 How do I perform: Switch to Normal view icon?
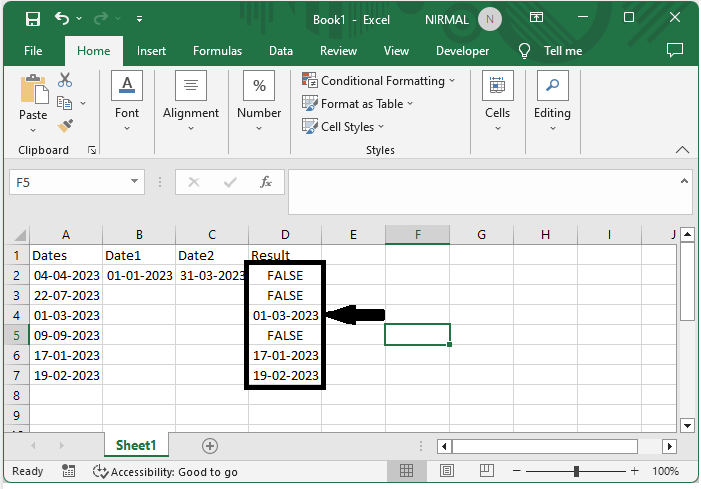click(406, 470)
